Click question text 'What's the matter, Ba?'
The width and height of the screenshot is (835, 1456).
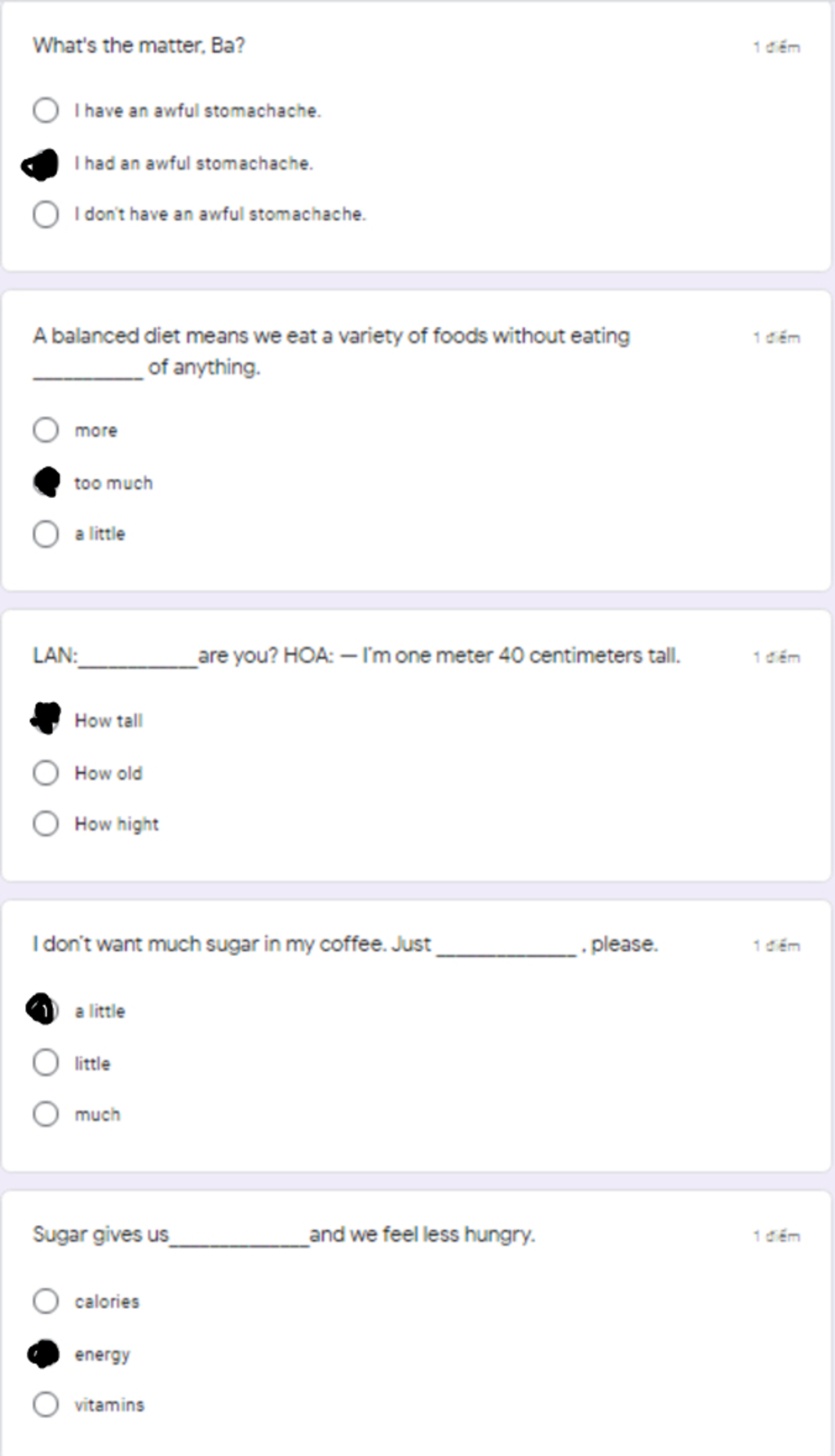(x=139, y=46)
